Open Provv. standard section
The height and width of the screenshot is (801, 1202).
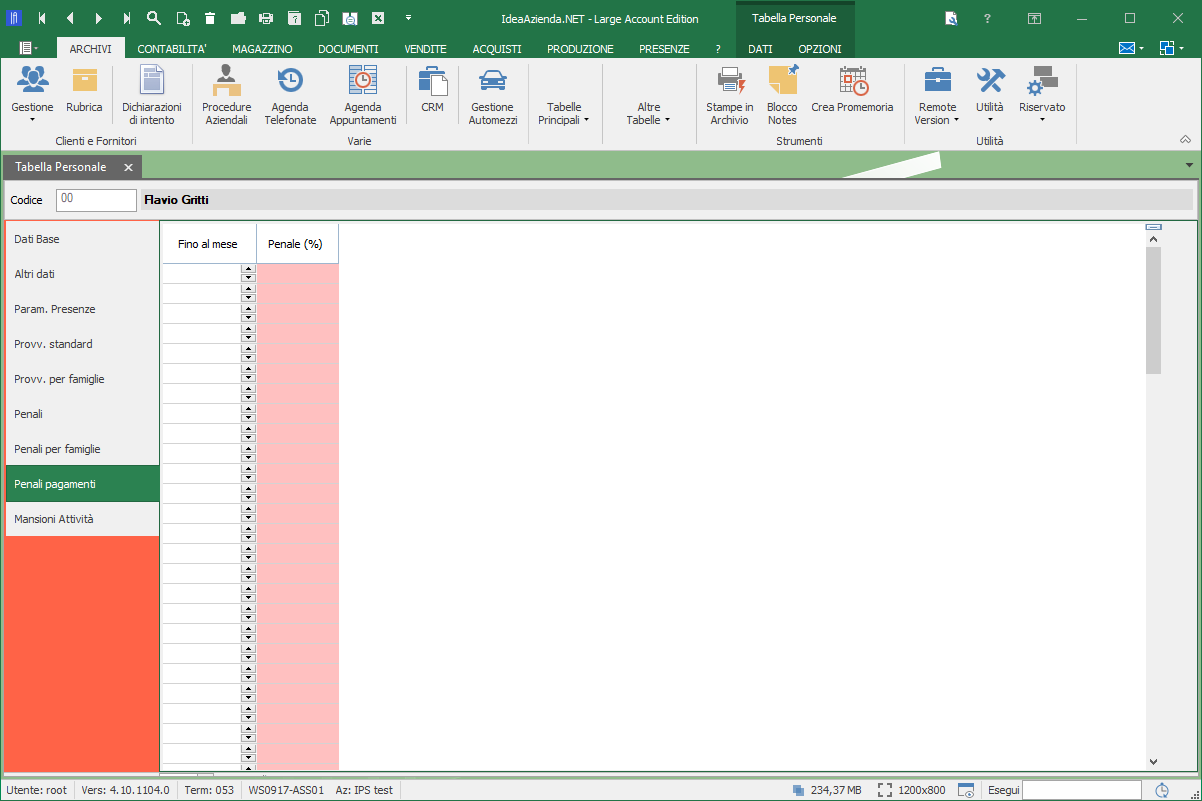pyautogui.click(x=82, y=344)
